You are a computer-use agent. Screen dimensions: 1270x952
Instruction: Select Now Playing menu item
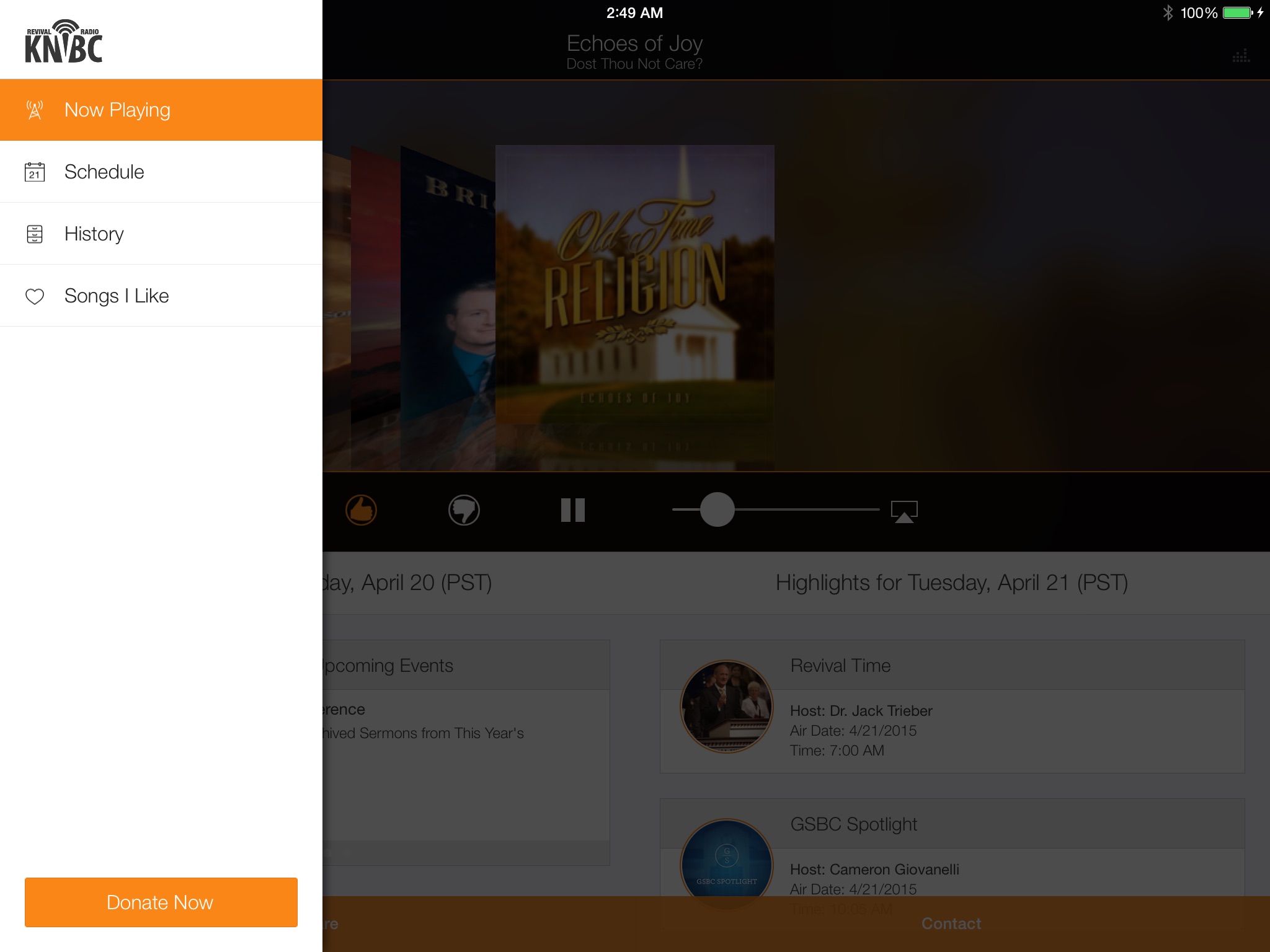pyautogui.click(x=160, y=109)
